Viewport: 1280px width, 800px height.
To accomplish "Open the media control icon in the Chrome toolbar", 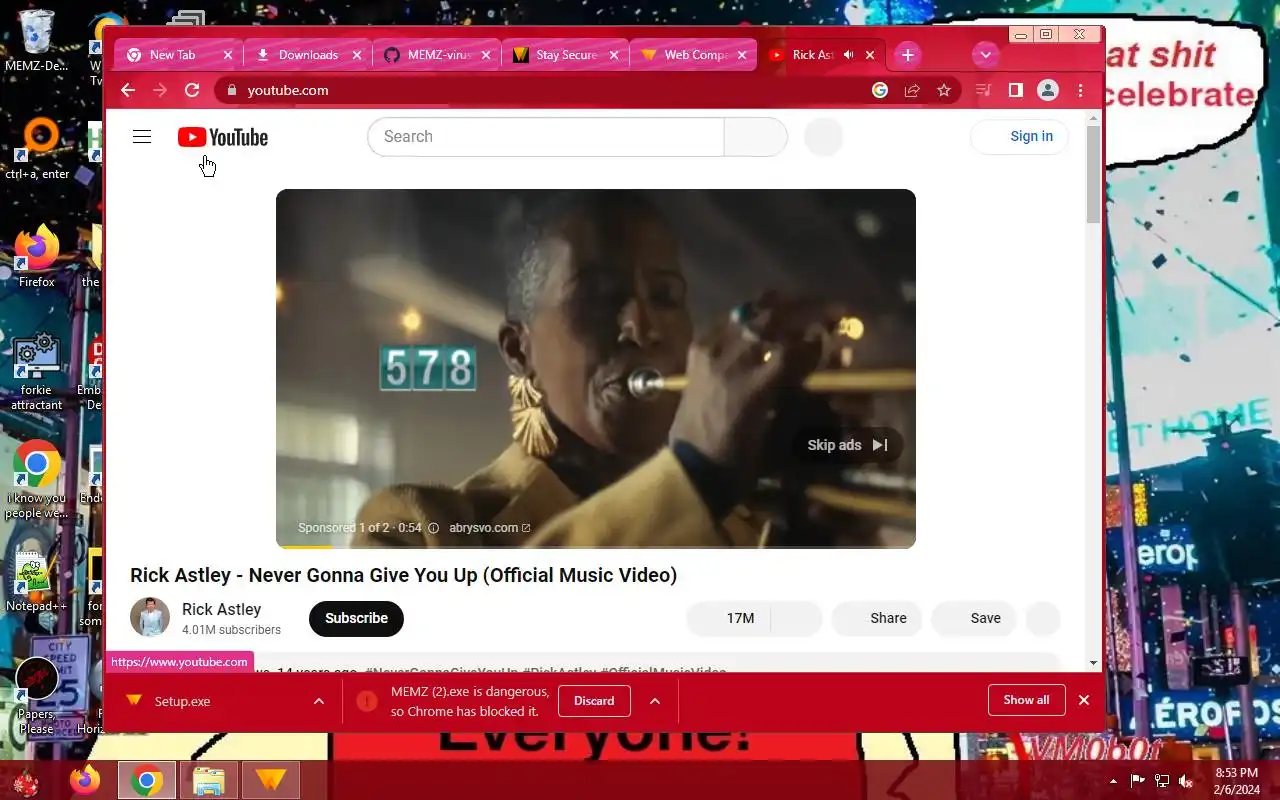I will (984, 90).
